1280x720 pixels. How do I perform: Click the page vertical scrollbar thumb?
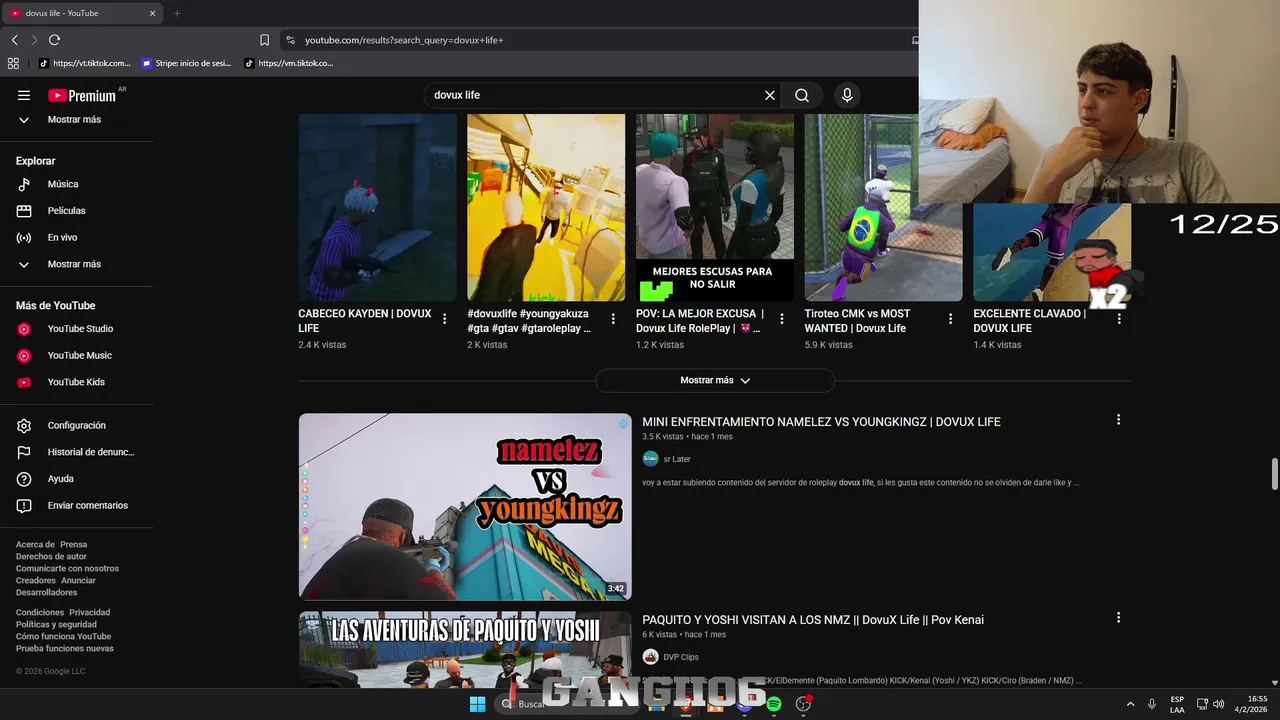[x=1274, y=475]
